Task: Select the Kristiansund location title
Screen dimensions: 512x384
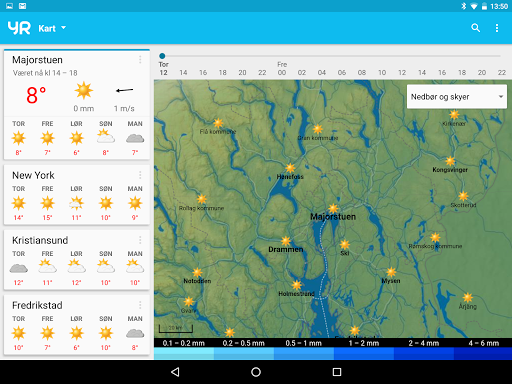Action: point(40,240)
